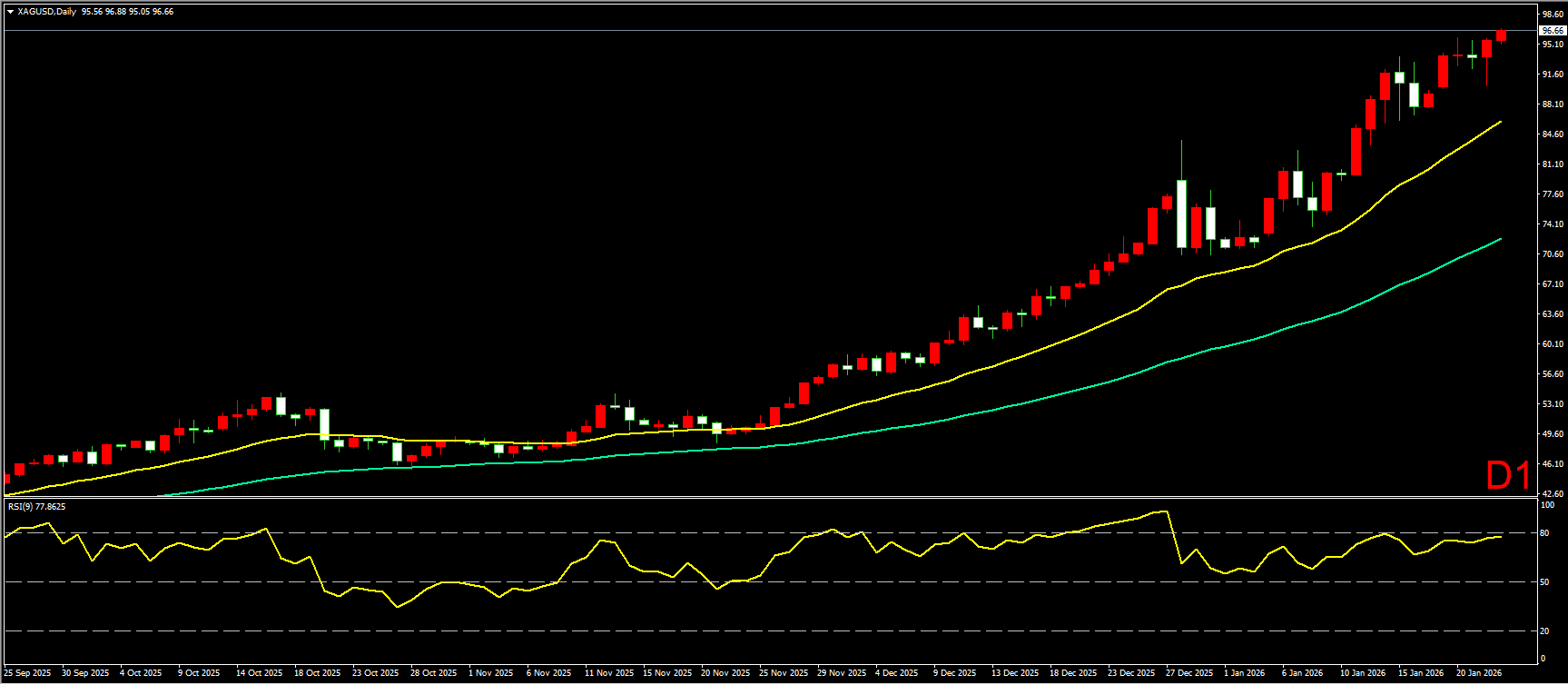
Task: Click the RSI 80 level scale label
Action: click(x=1545, y=533)
